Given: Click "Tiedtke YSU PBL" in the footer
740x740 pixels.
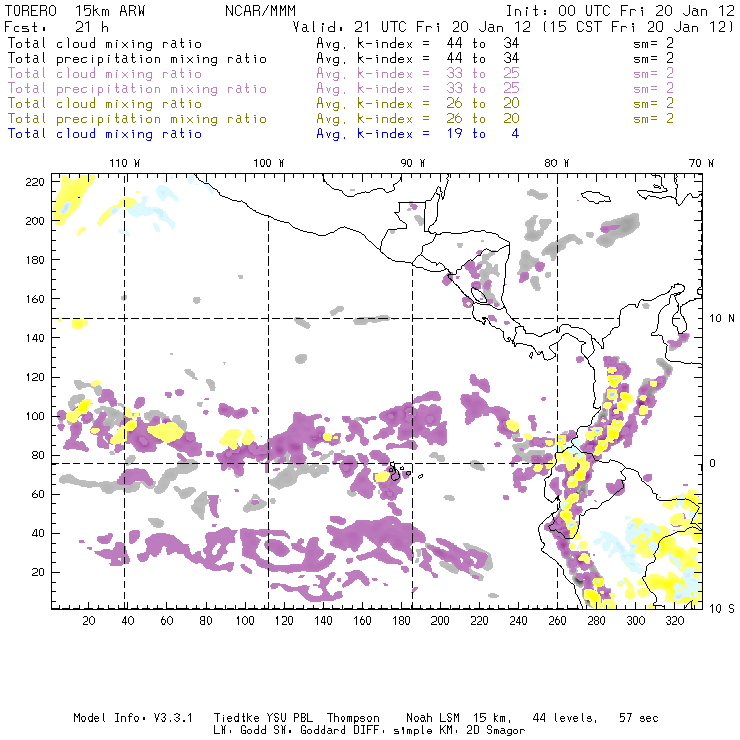Looking at the screenshot, I should 263,718.
